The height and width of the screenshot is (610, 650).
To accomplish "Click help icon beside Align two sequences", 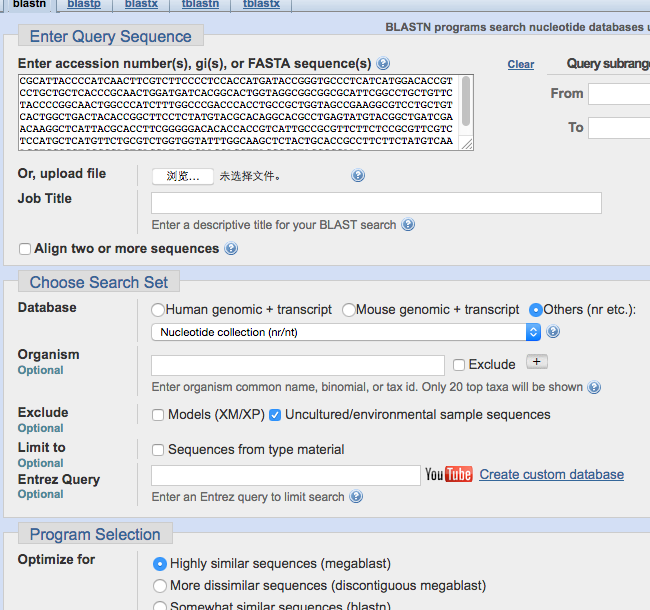I will 232,249.
